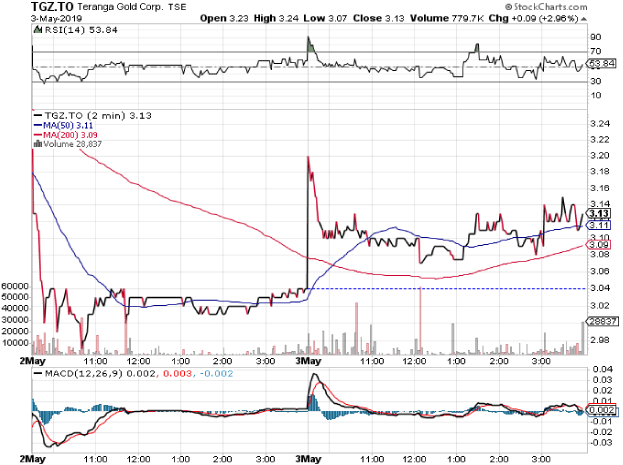Click the 3.13 current price tag
The width and height of the screenshot is (623, 465).
(x=599, y=214)
